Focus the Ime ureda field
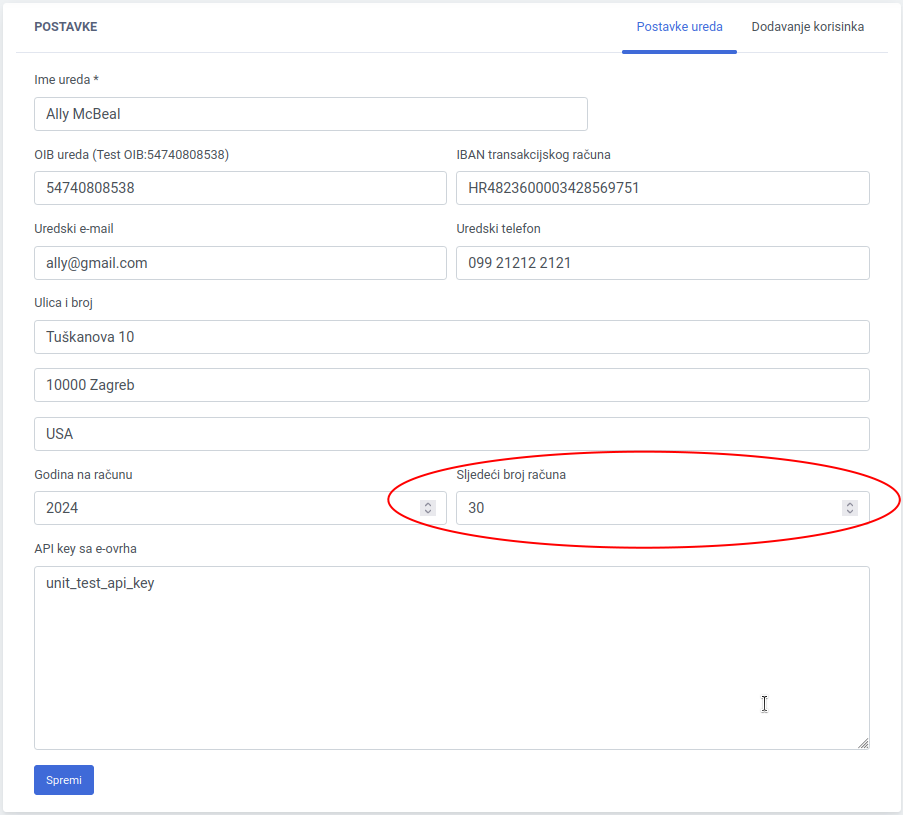The image size is (903, 815). click(310, 114)
